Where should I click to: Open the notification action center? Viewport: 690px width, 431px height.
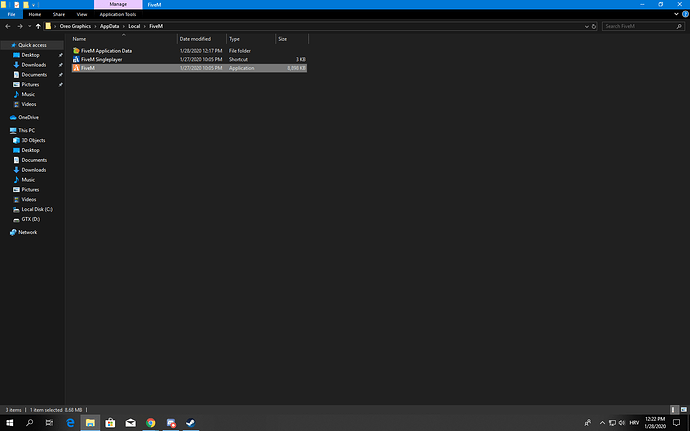pyautogui.click(x=677, y=423)
